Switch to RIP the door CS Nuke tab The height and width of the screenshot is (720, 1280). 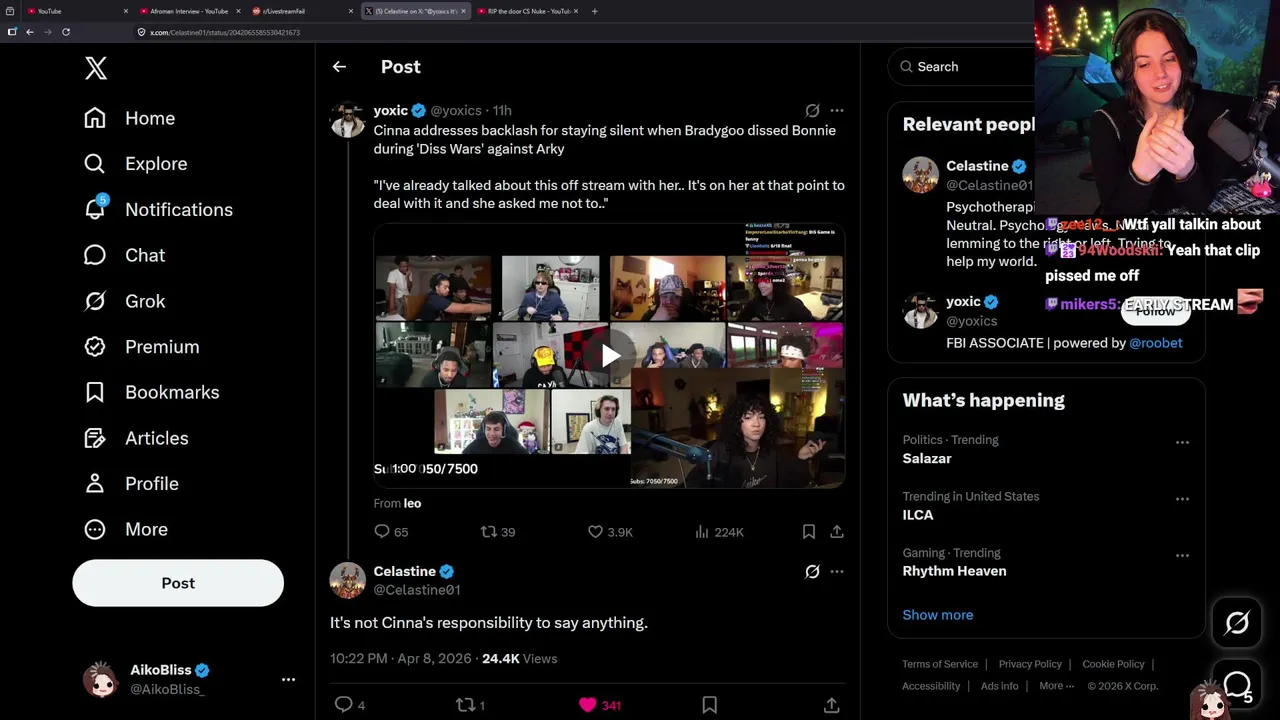click(527, 11)
